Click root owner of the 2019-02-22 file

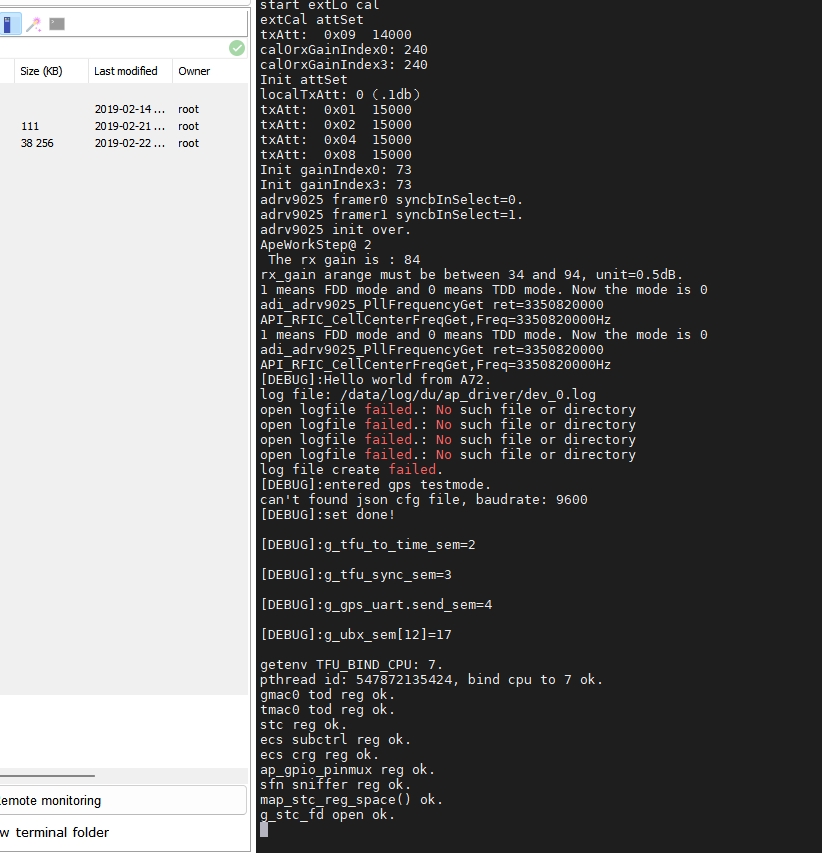point(188,143)
